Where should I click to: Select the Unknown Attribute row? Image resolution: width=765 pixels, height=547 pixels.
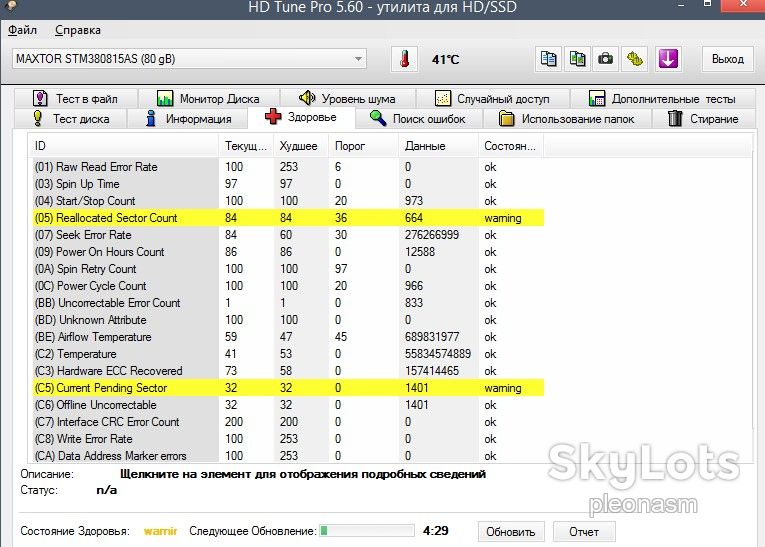[286, 320]
